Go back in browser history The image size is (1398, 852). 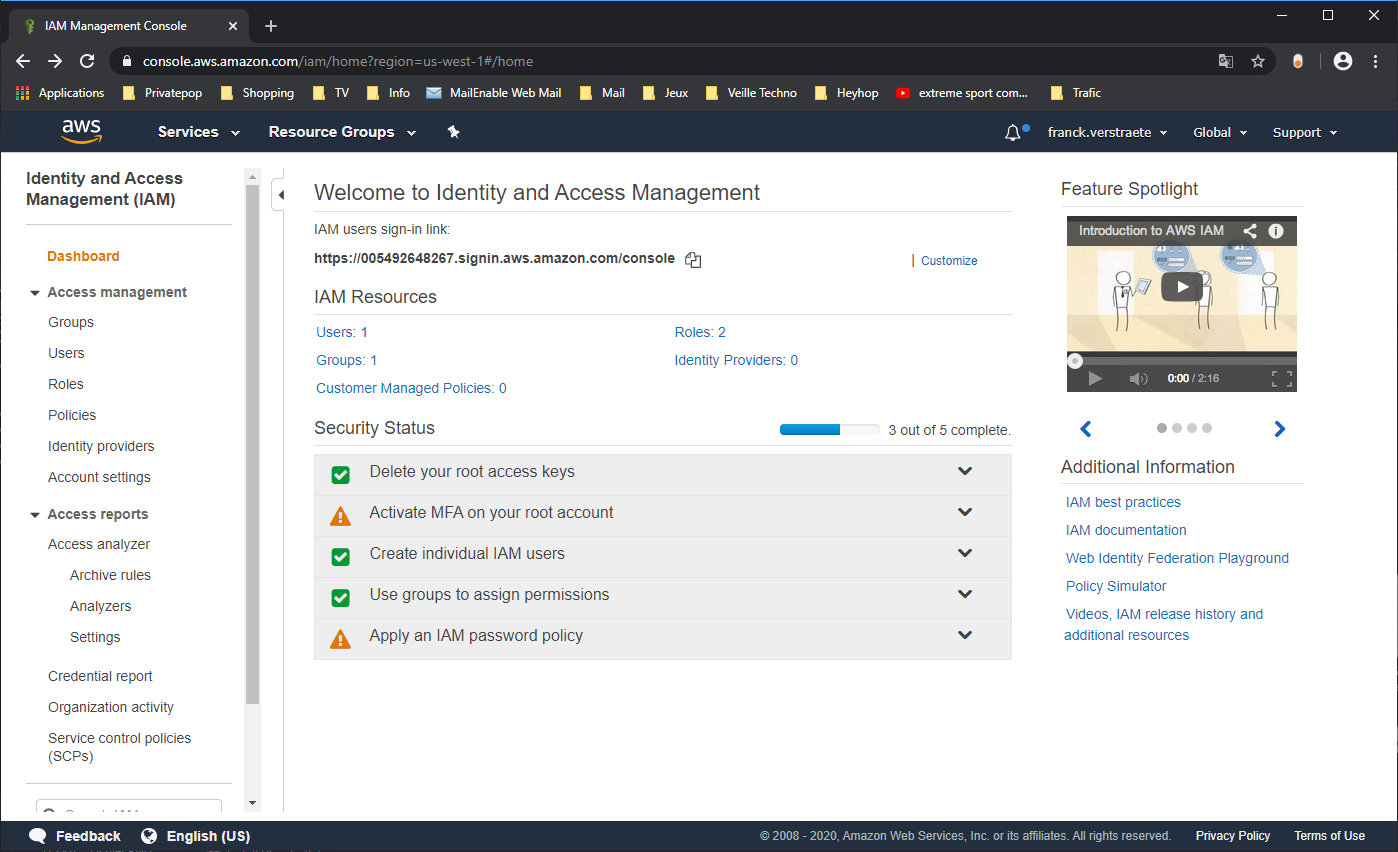click(x=24, y=61)
